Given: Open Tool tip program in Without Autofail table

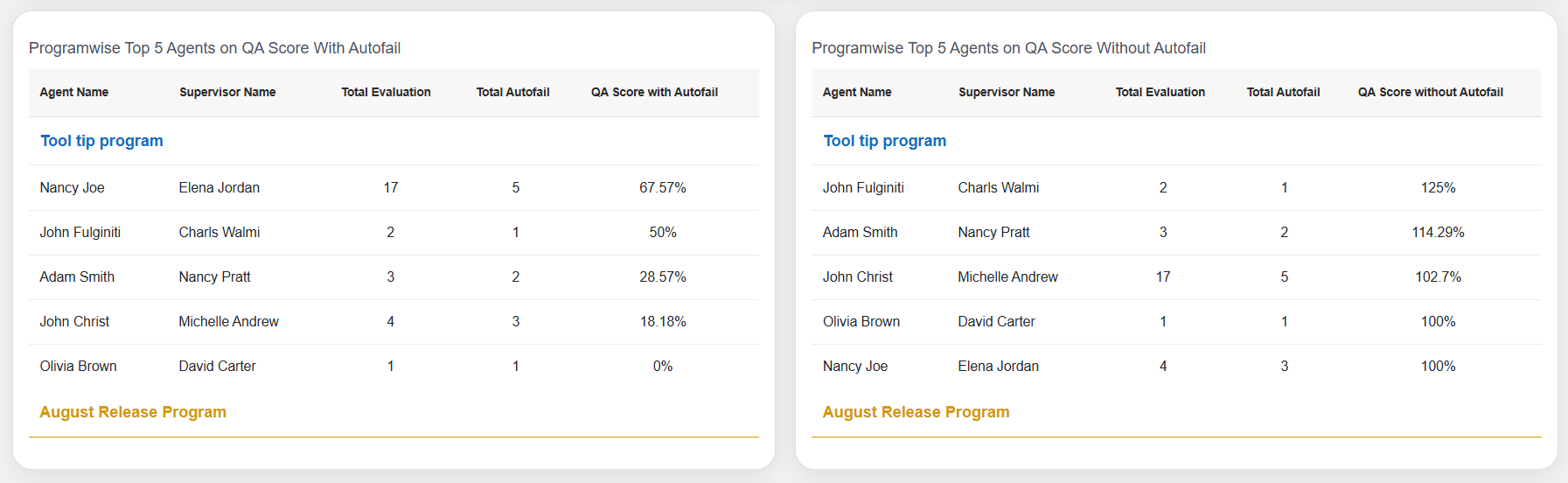Looking at the screenshot, I should pos(884,141).
